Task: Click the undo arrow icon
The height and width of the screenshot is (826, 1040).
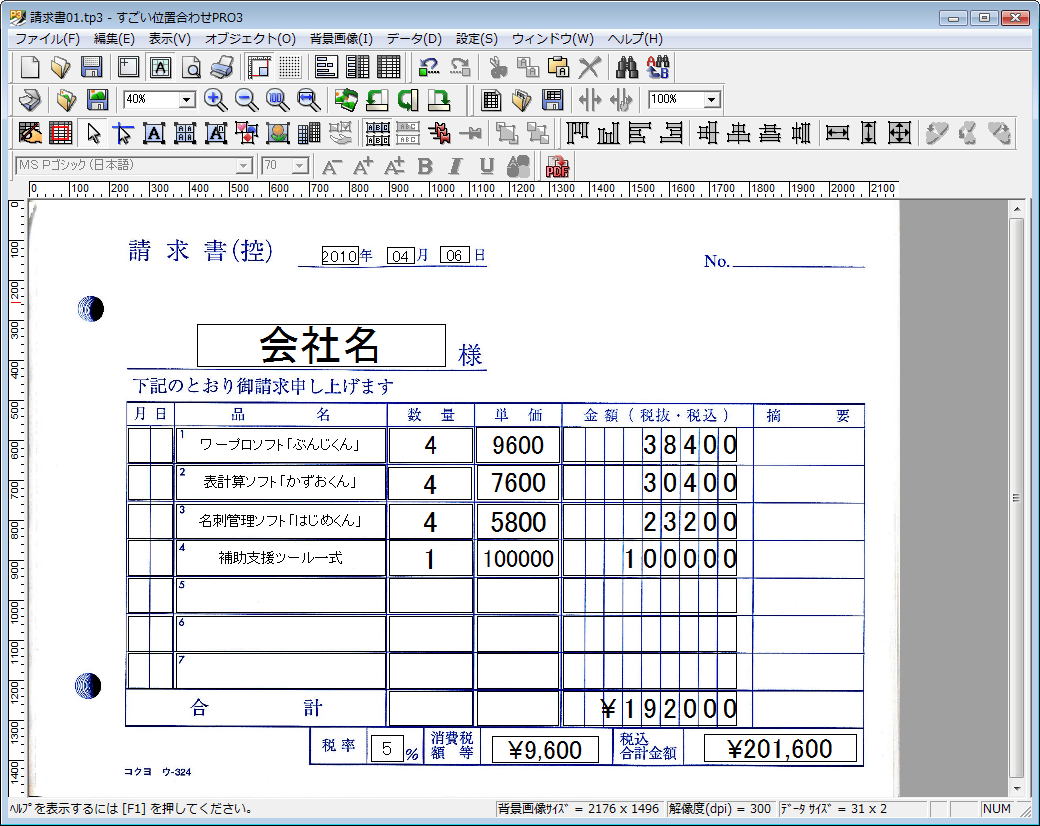Action: click(x=430, y=68)
